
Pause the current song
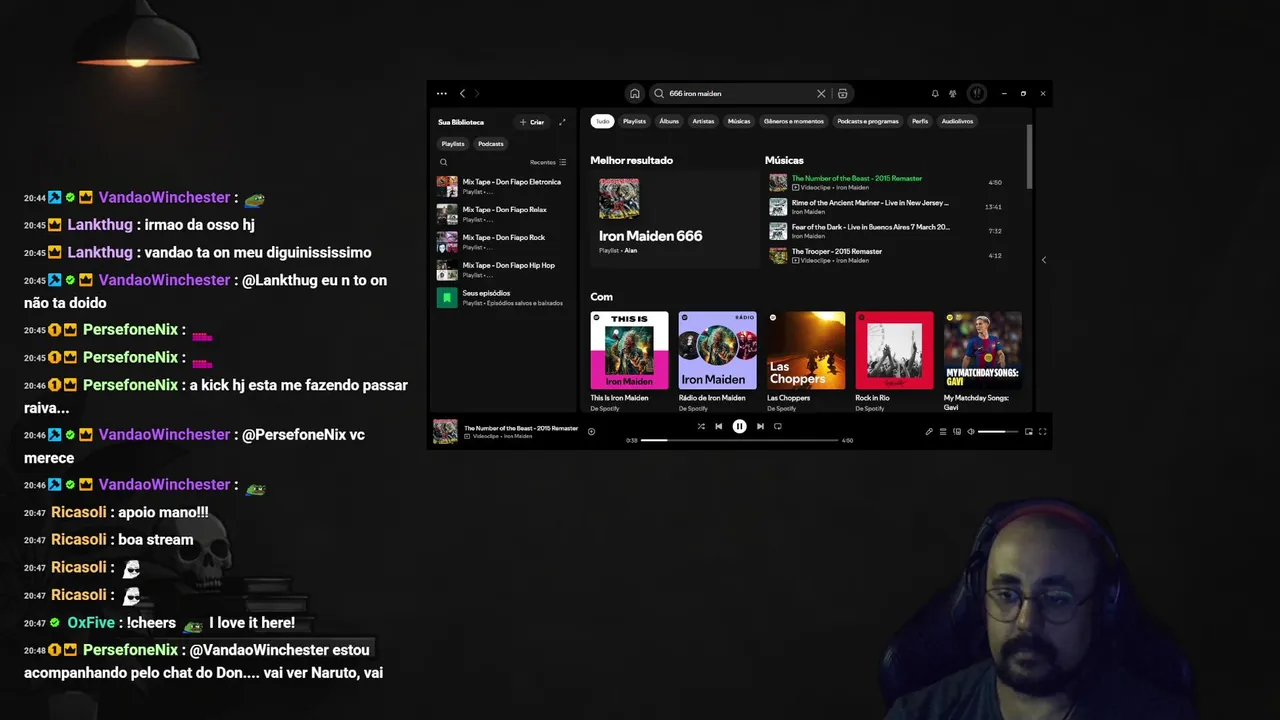point(739,426)
